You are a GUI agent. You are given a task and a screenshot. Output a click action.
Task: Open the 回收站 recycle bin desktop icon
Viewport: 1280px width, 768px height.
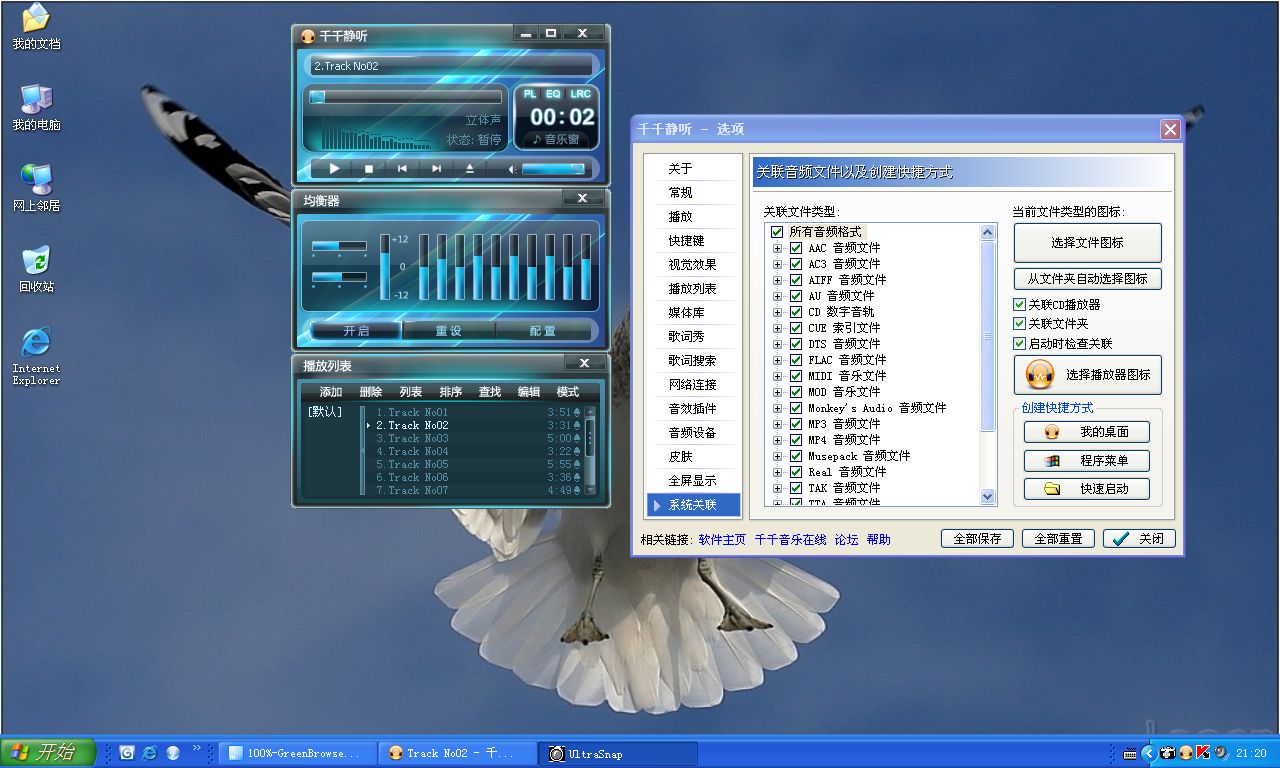(36, 267)
